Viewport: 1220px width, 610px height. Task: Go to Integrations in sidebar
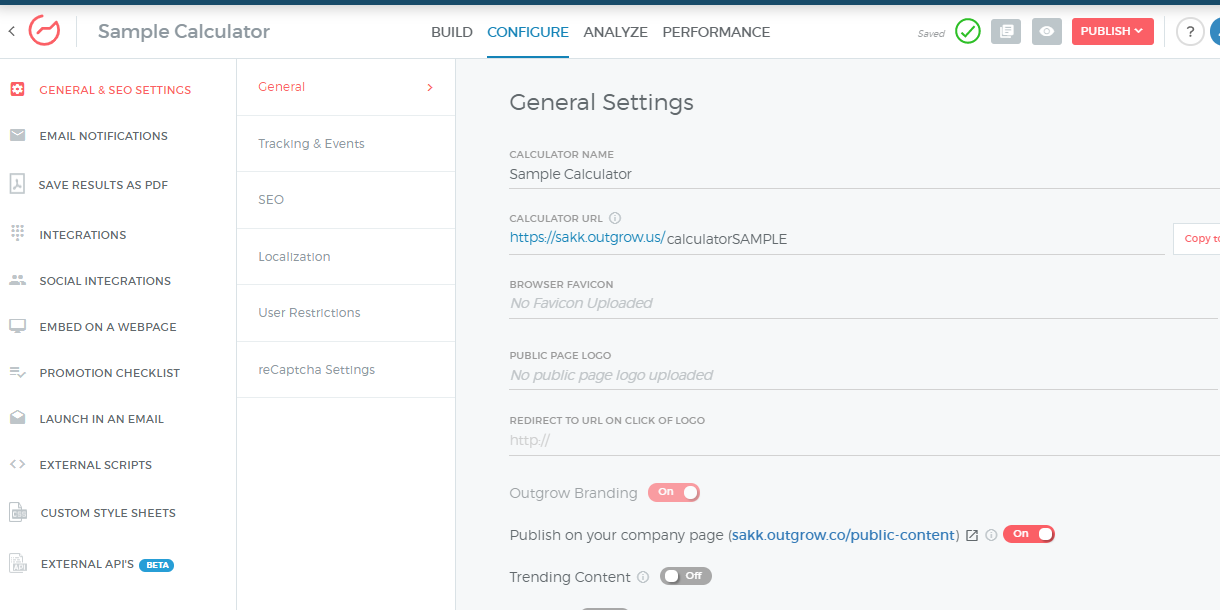(83, 235)
